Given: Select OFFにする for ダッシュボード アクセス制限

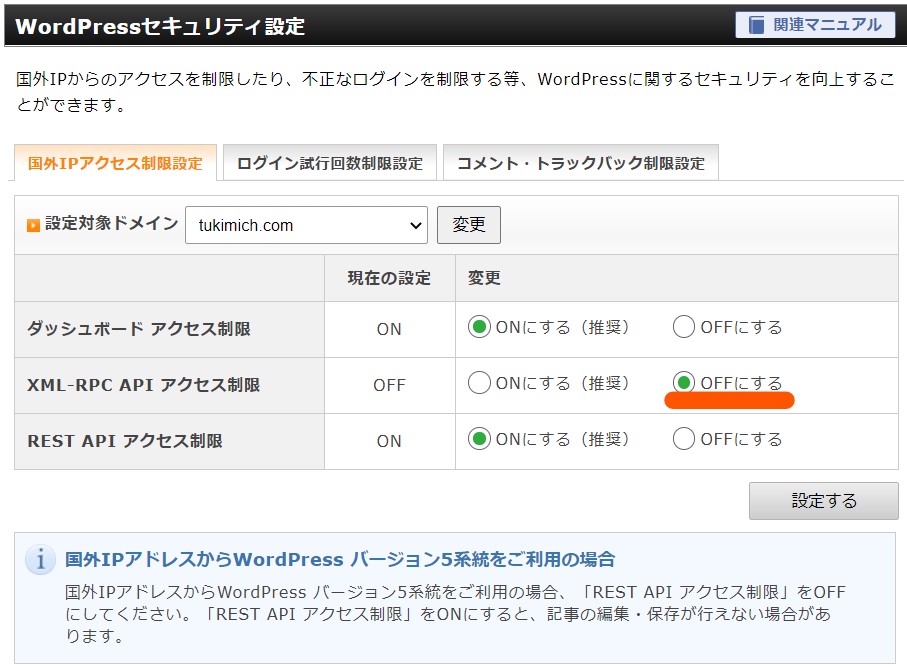Looking at the screenshot, I should [x=684, y=327].
